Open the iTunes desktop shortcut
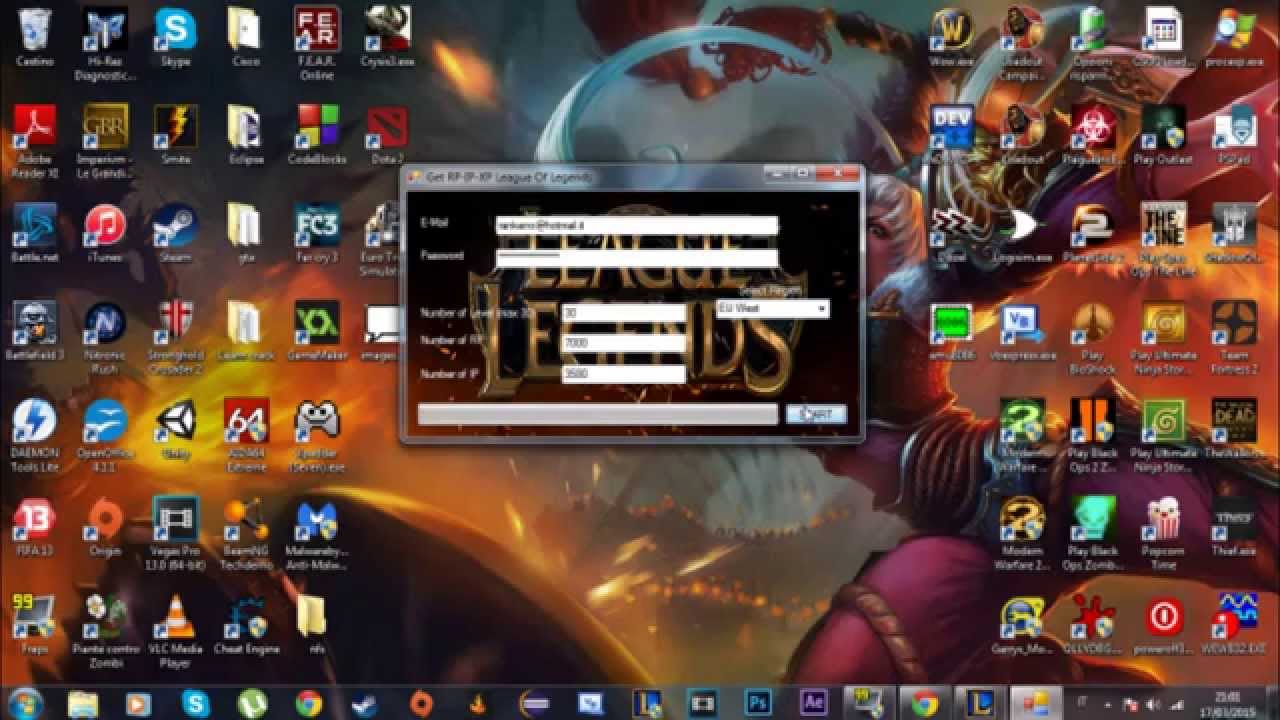 coord(105,232)
